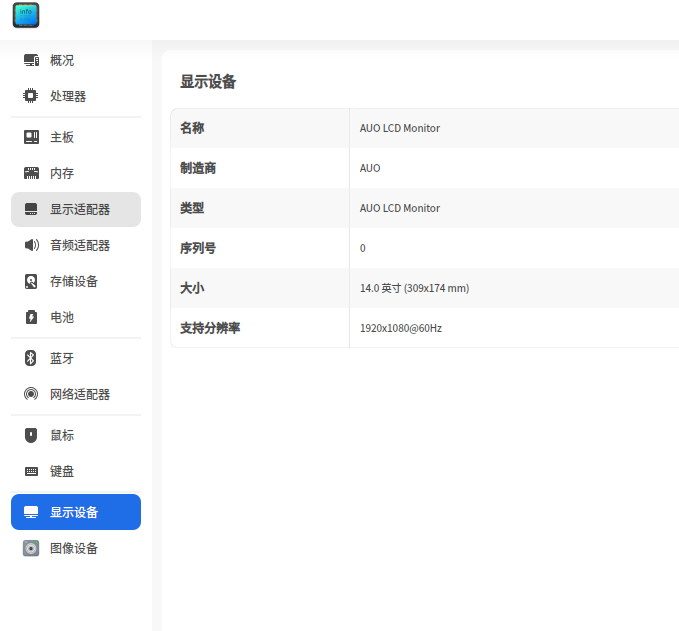Open the 鼠标 section

76,435
